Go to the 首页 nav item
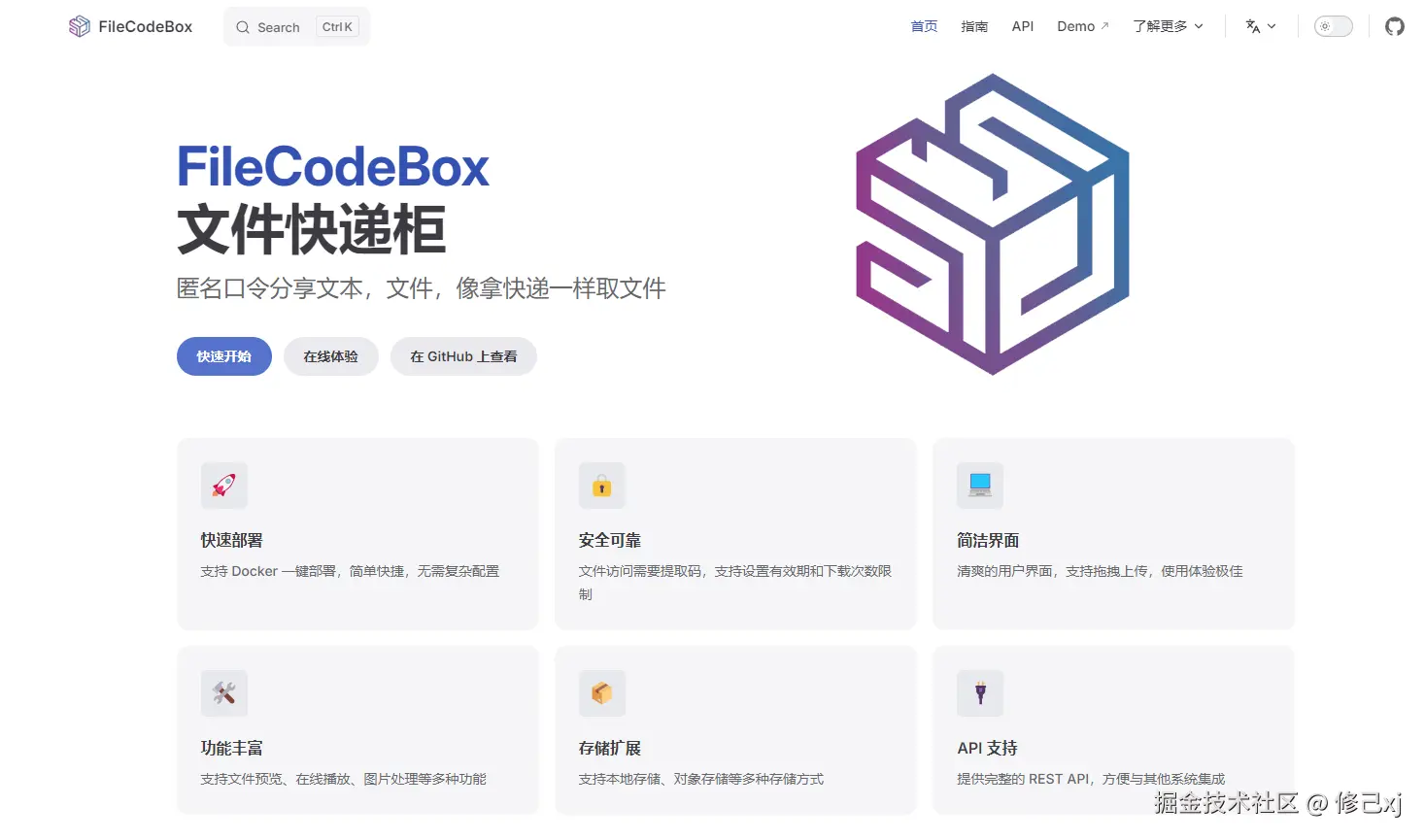1425x840 pixels. pyautogui.click(x=924, y=26)
